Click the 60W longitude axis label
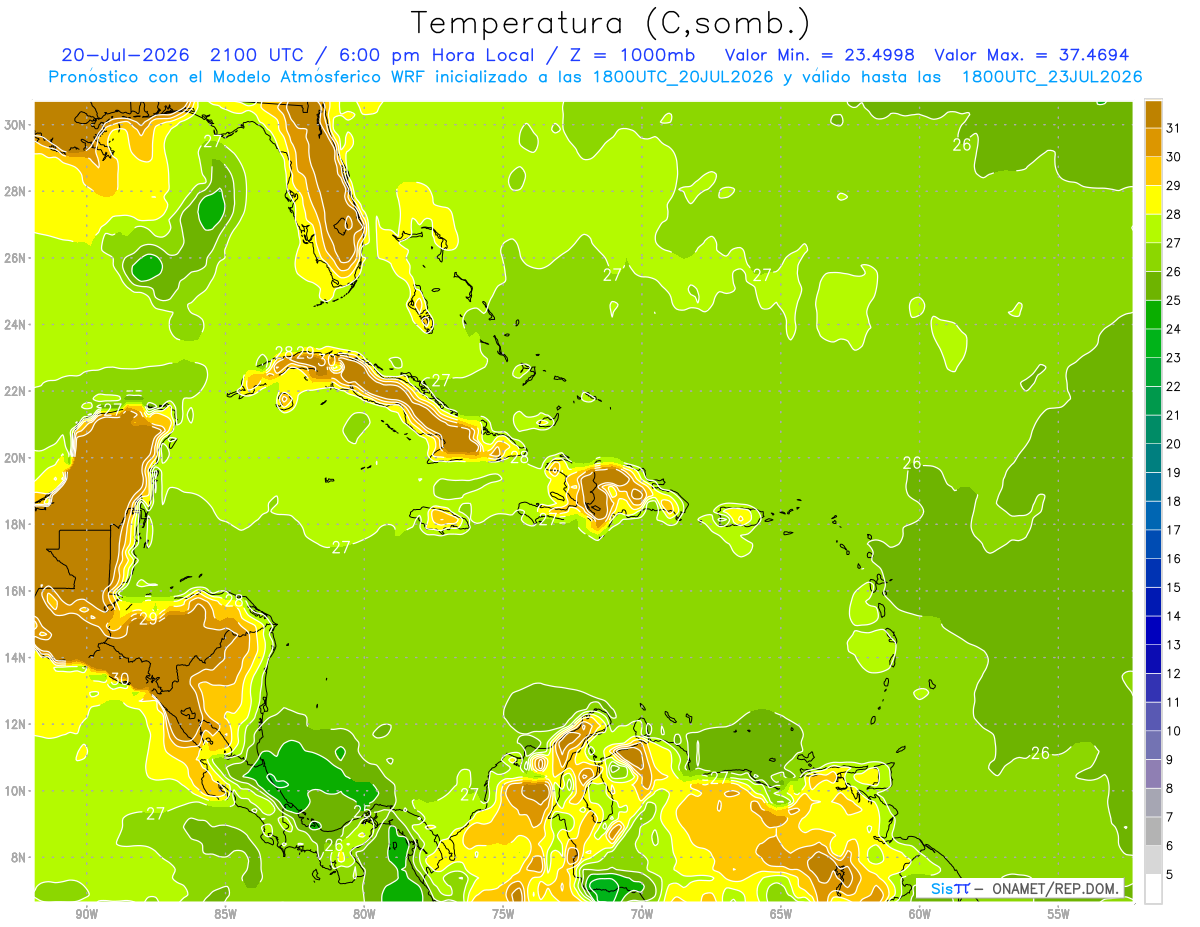This screenshot has height=927, width=1200. pyautogui.click(x=920, y=914)
